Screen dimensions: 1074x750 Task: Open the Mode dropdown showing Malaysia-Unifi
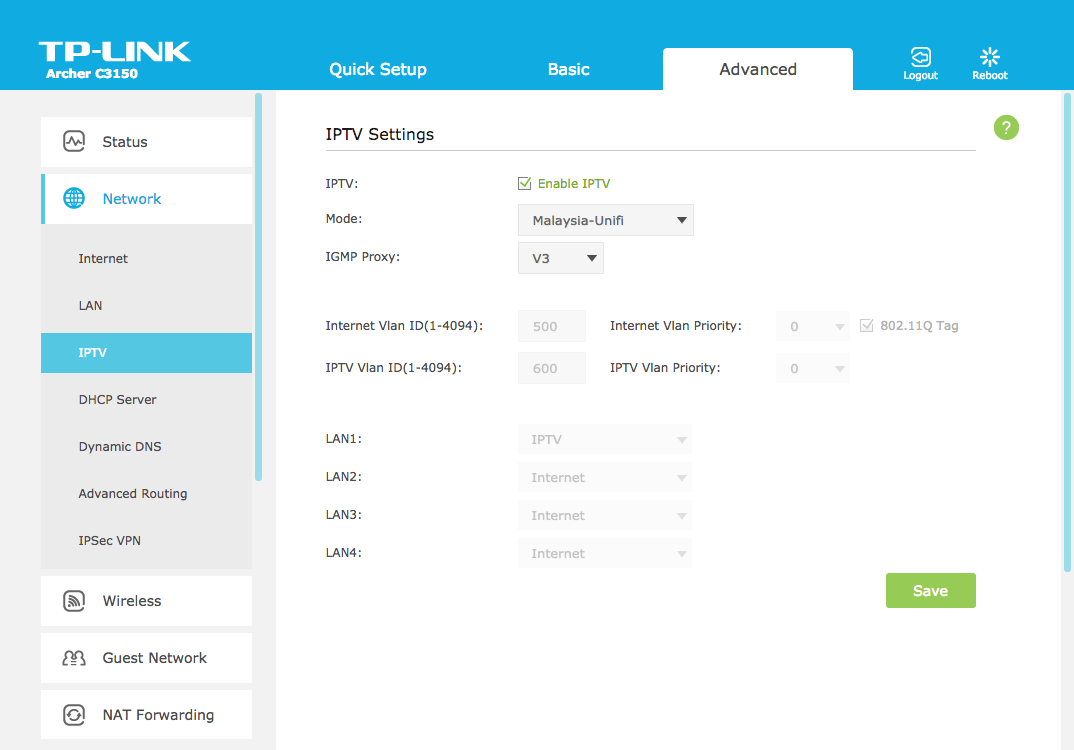pyautogui.click(x=605, y=220)
